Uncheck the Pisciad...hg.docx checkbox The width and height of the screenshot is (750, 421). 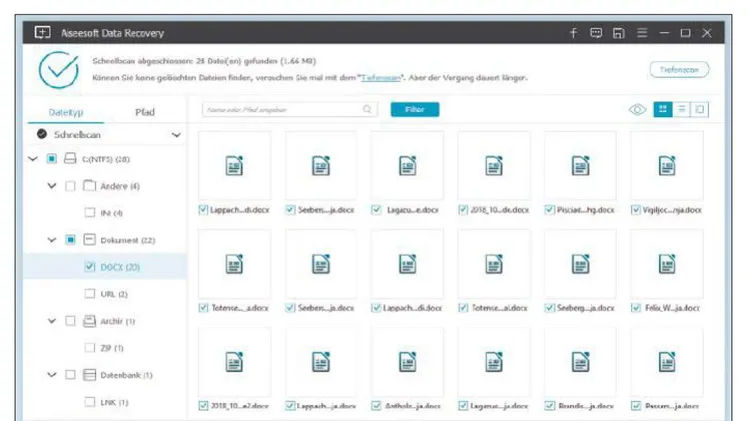(x=550, y=210)
